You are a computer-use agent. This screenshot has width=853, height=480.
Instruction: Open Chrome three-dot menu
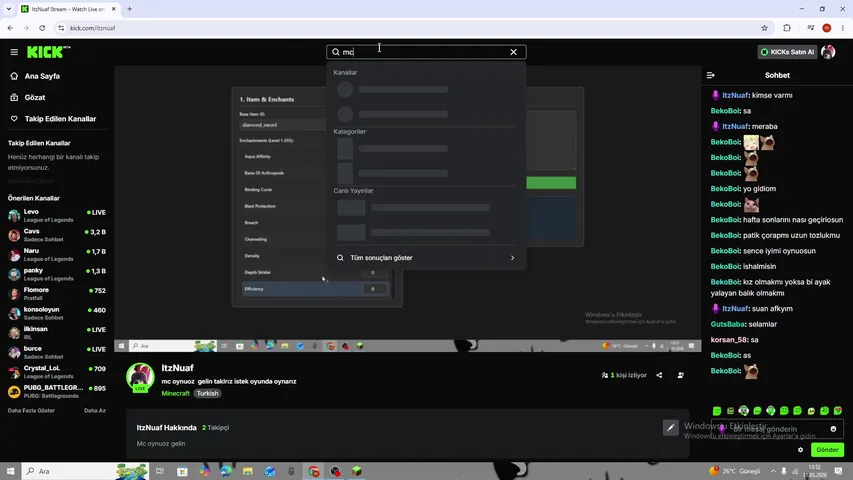pyautogui.click(x=843, y=28)
